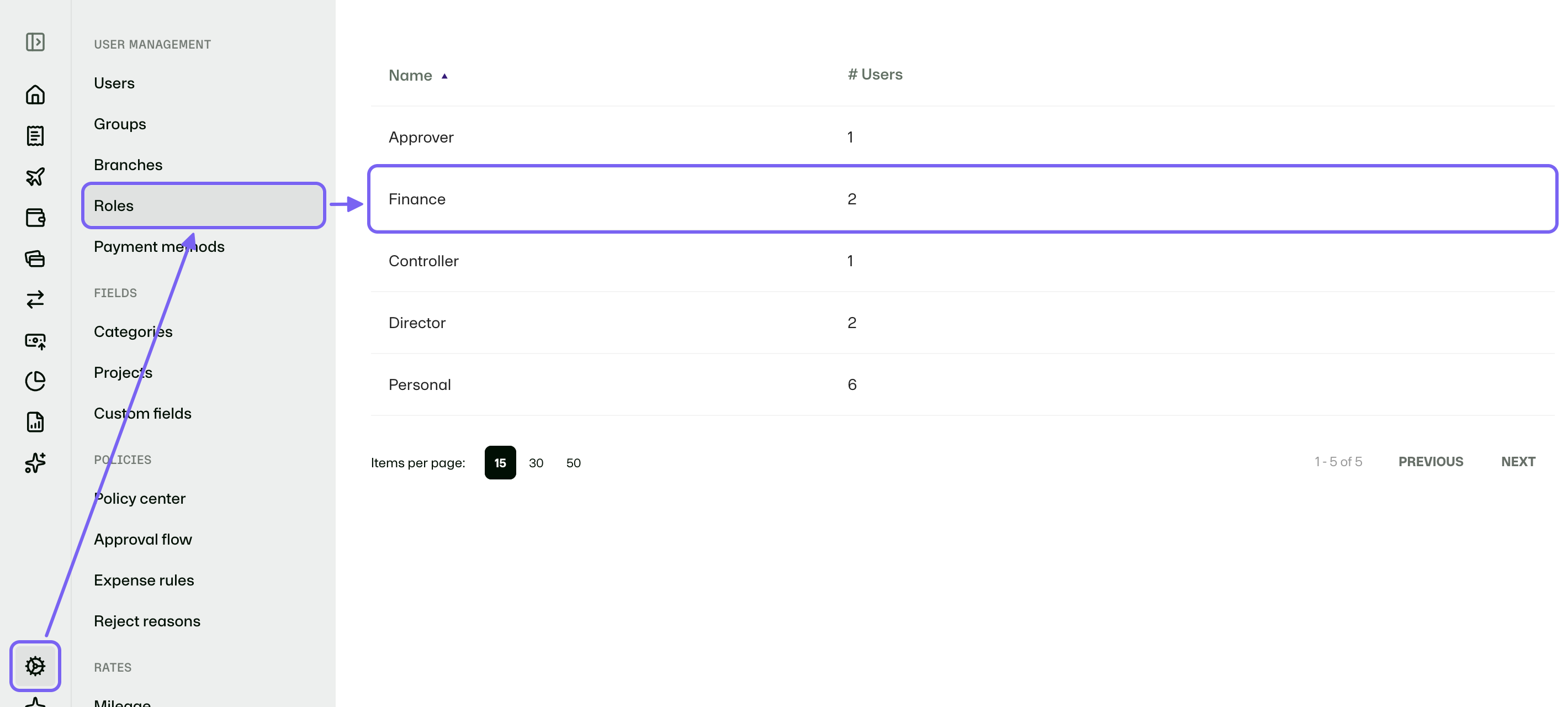This screenshot has width=1568, height=707.
Task: Open Custom fields settings
Action: (x=142, y=413)
